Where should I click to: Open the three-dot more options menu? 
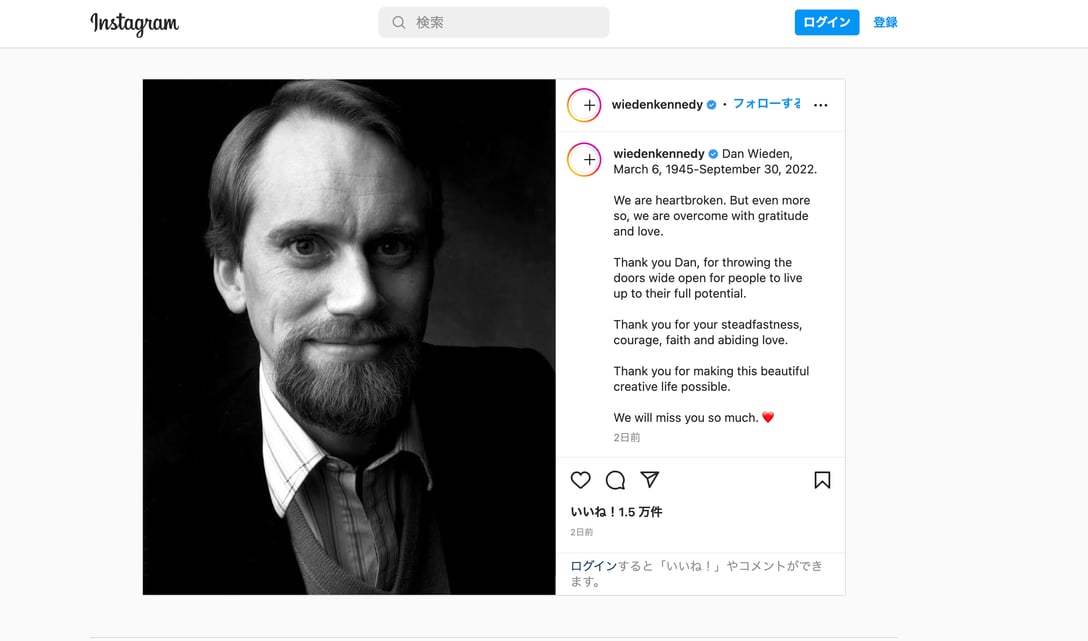(821, 105)
